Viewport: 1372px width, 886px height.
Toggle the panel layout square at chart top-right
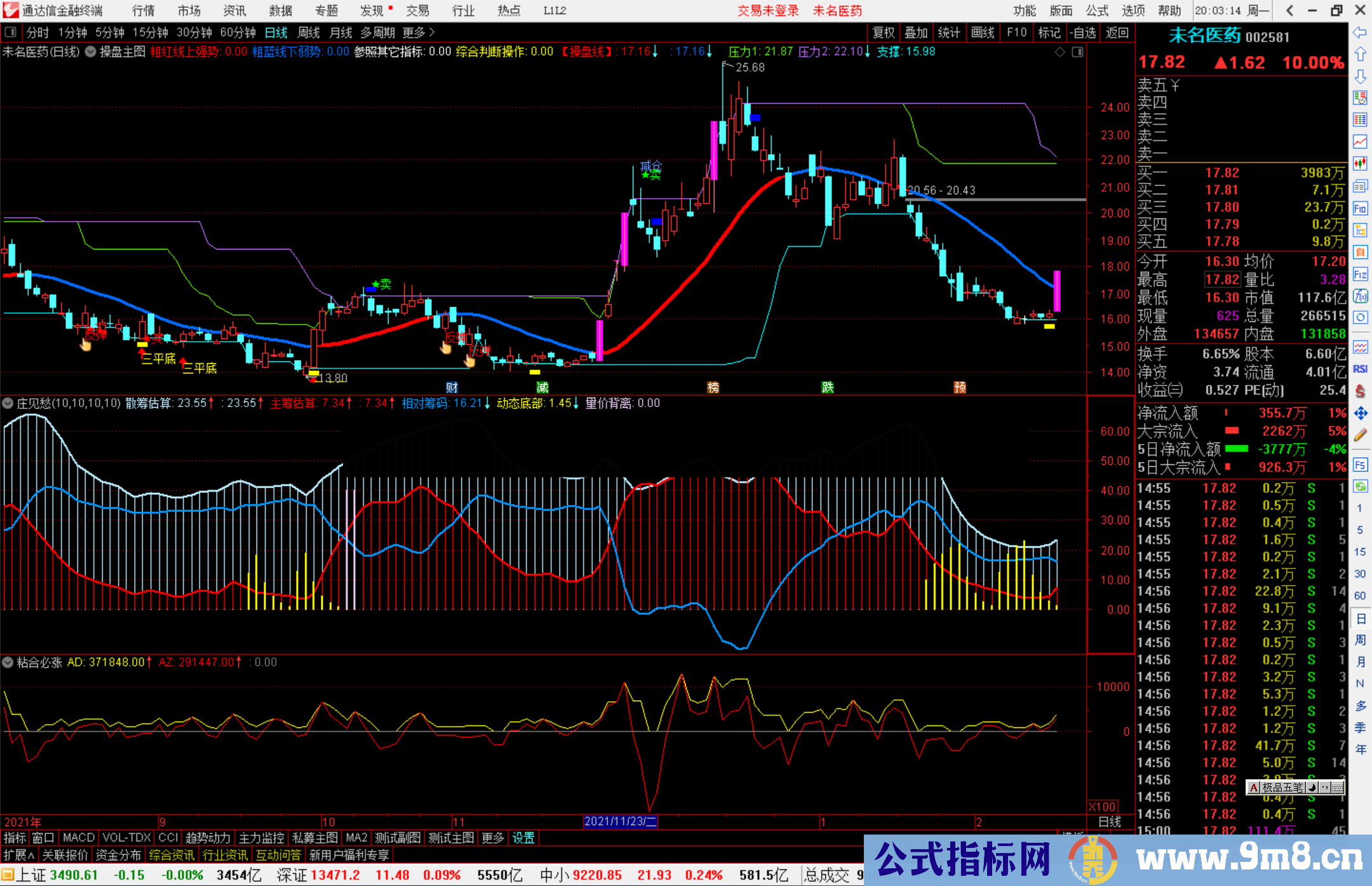tap(1077, 52)
